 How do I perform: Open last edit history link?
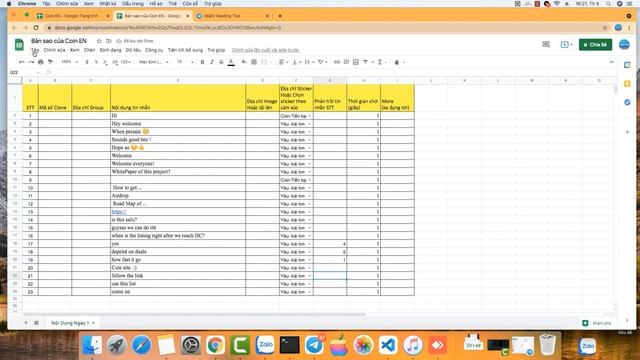point(265,50)
